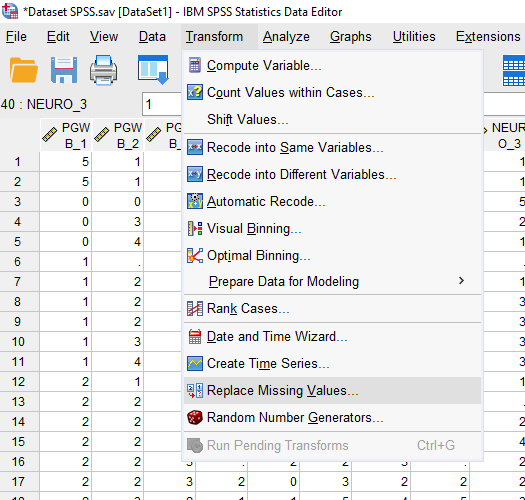Select row number 12 header
Screen dimensions: 525x500
click(19, 381)
